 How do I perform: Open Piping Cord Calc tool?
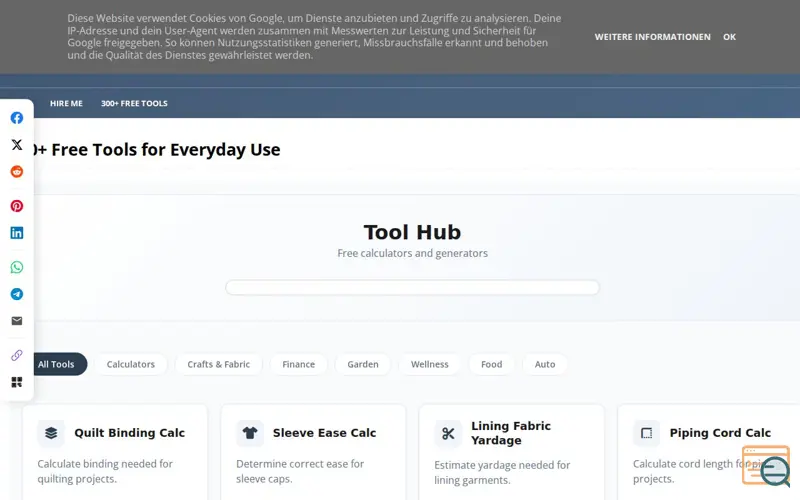coord(720,433)
